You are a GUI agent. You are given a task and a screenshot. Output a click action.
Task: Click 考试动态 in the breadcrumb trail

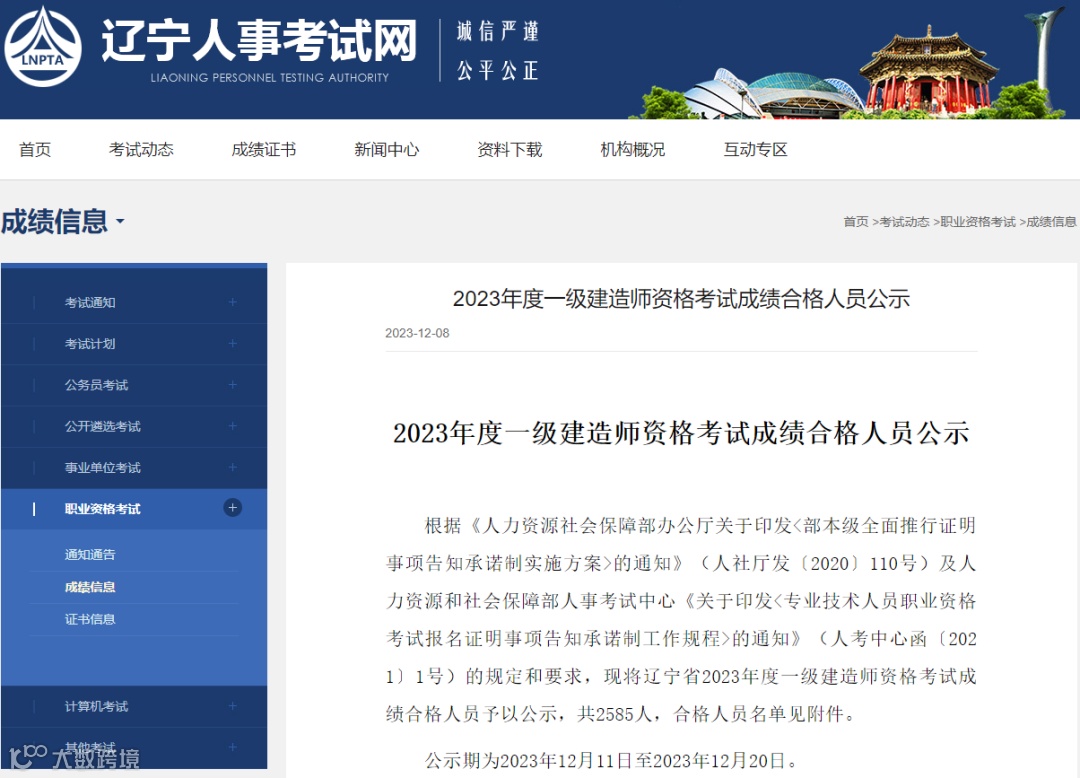pyautogui.click(x=904, y=222)
